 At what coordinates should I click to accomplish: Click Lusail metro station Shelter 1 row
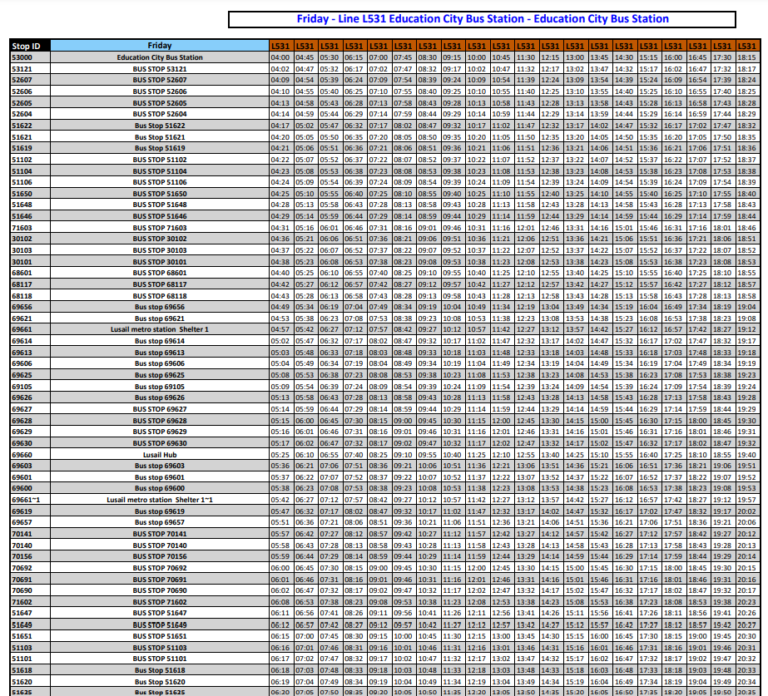[159, 329]
